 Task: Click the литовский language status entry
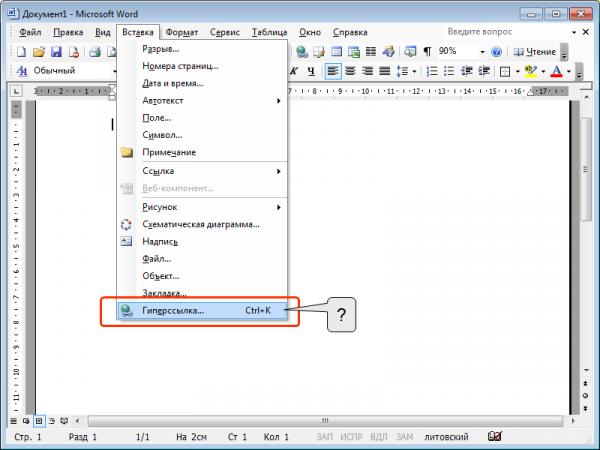[446, 437]
